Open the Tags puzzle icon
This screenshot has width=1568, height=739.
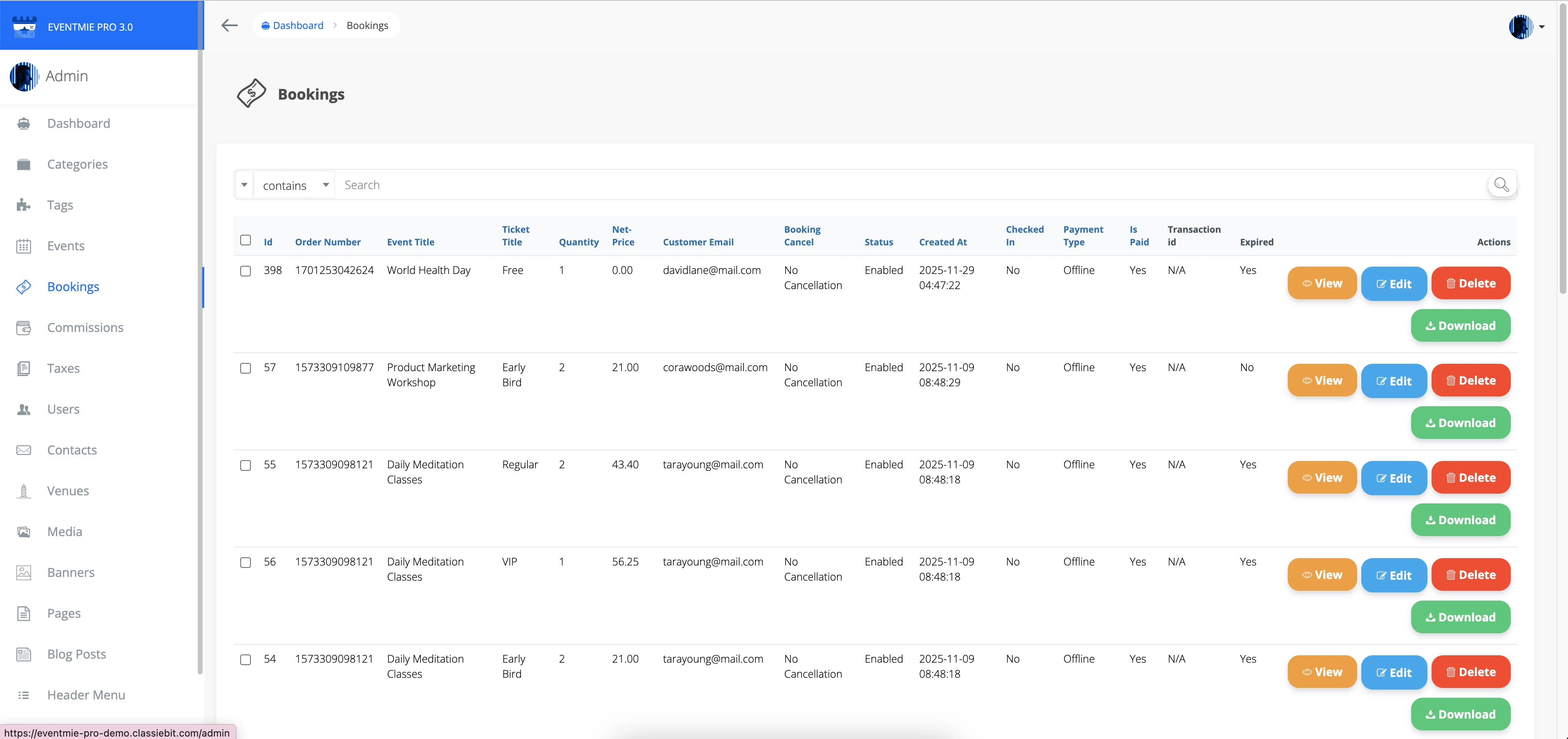[x=24, y=205]
